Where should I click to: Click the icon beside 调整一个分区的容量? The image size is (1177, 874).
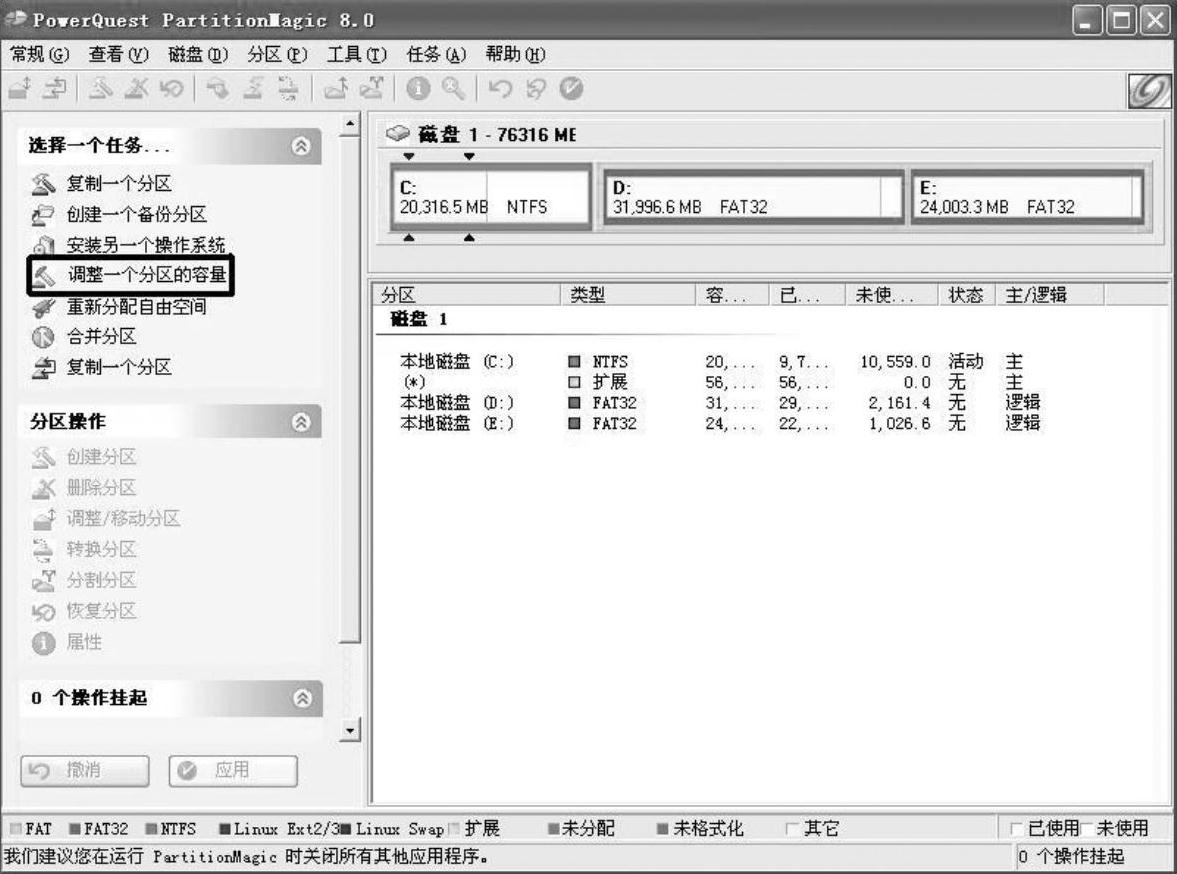pyautogui.click(x=43, y=275)
